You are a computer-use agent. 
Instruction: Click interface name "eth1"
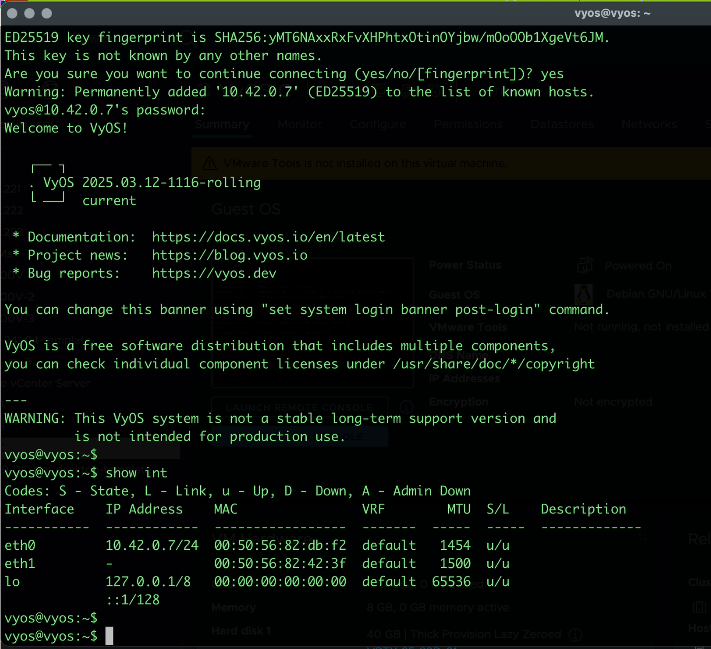20,564
